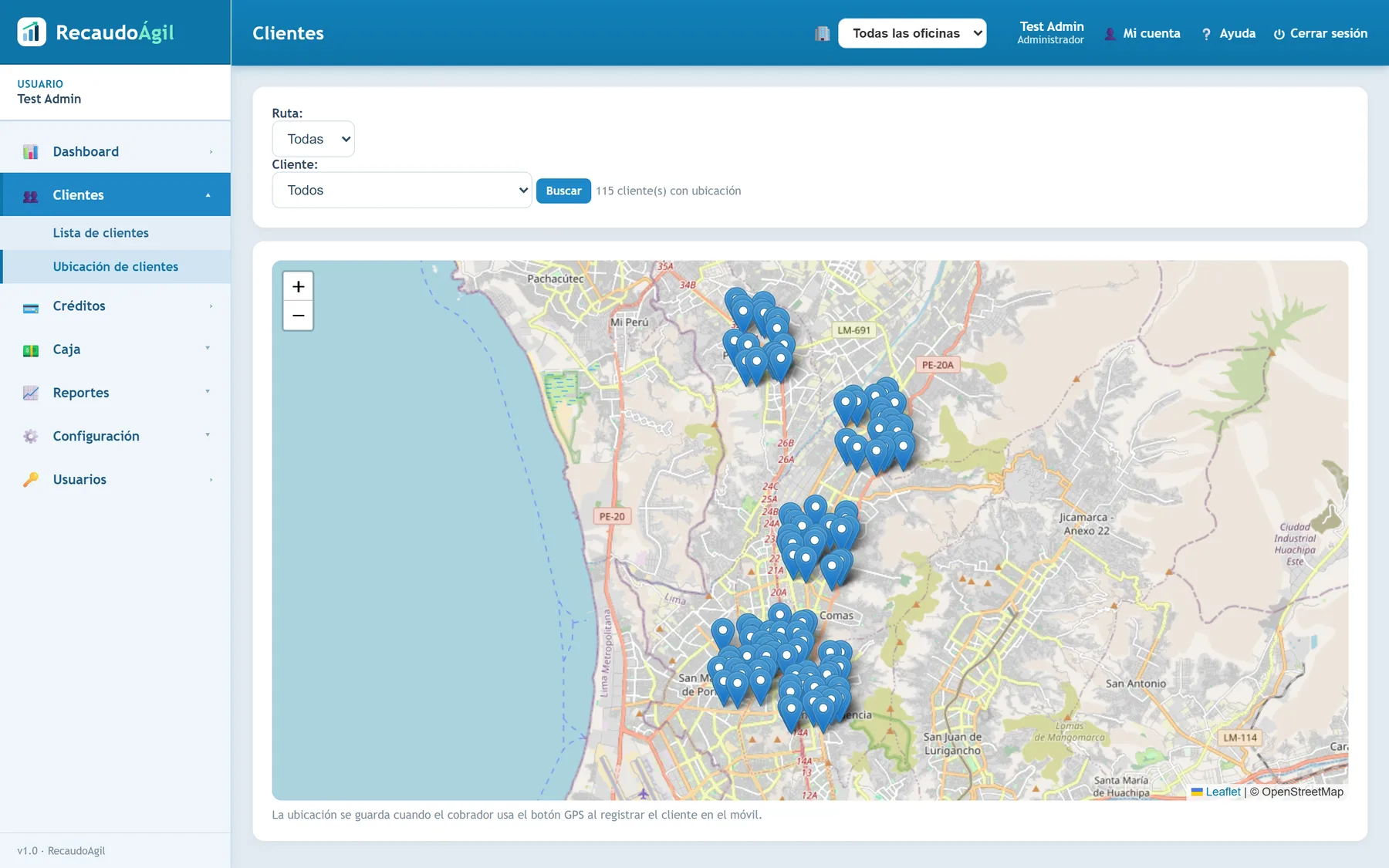
Task: Click the Configuración gear icon
Action: coord(31,436)
